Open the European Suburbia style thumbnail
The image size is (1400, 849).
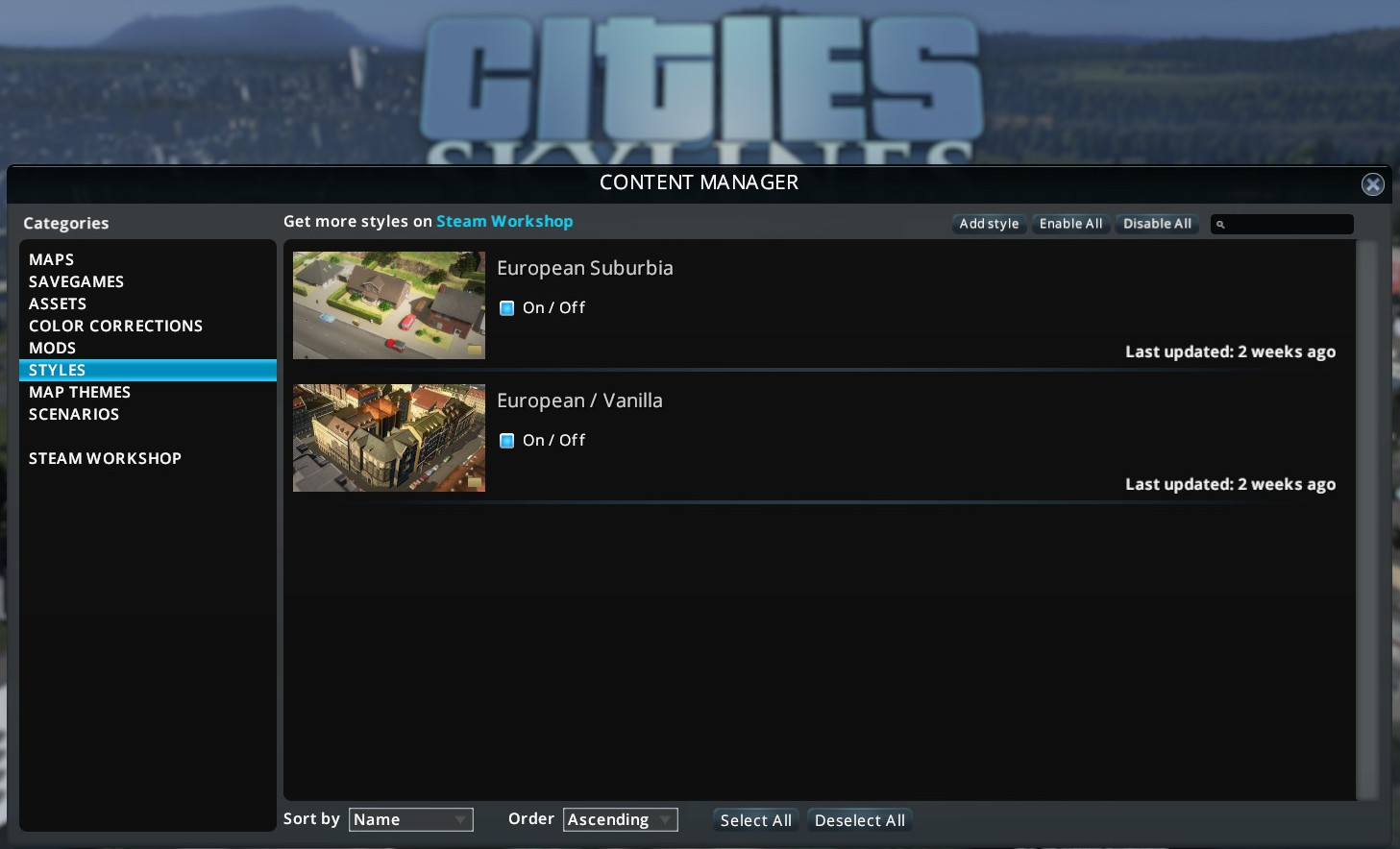[388, 305]
